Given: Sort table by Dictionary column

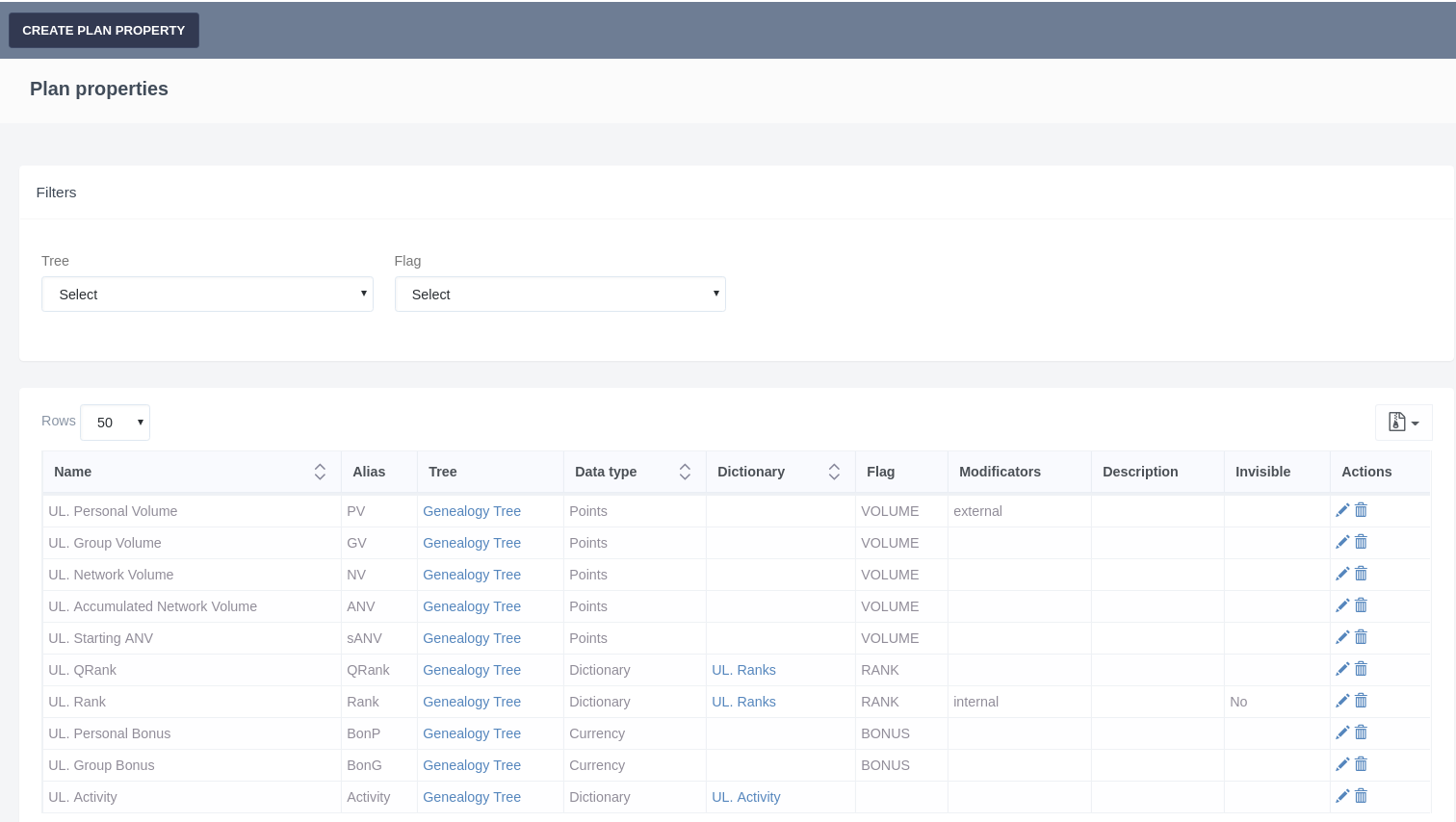Looking at the screenshot, I should (834, 472).
